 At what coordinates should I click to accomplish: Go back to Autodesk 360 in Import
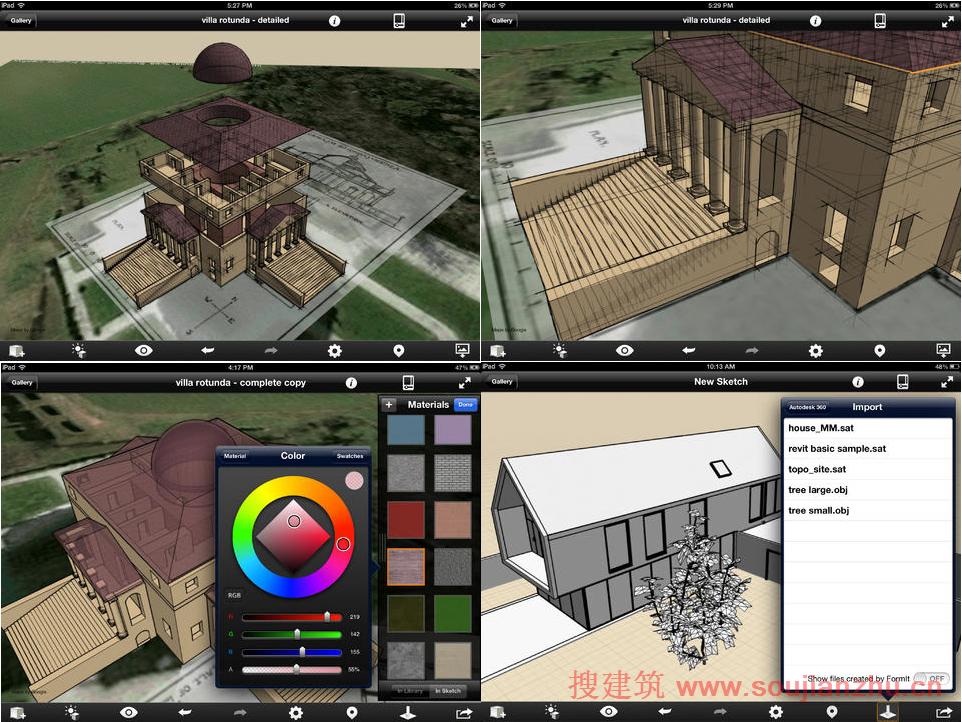click(807, 407)
